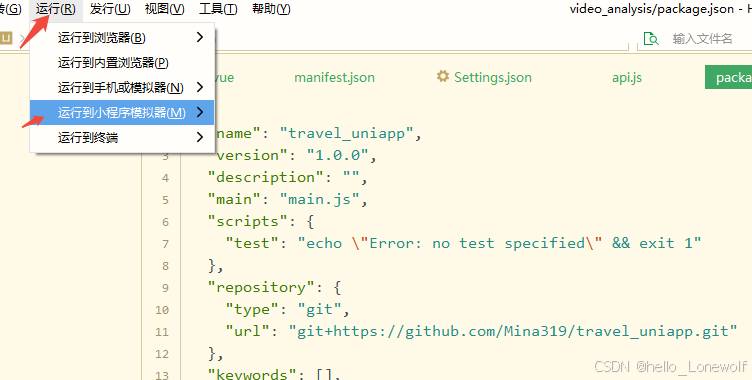The image size is (752, 380).
Task: Expand submenu arrow of 运行到终端
Action: pyautogui.click(x=200, y=137)
